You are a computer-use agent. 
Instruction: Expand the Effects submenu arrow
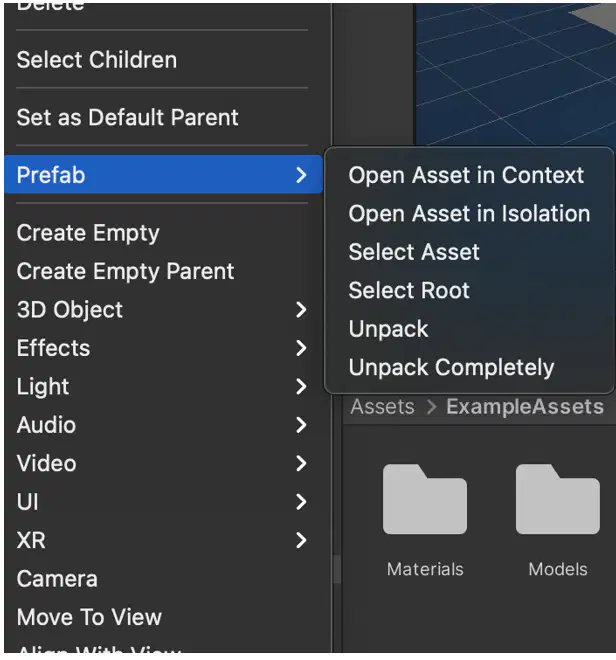tap(301, 348)
